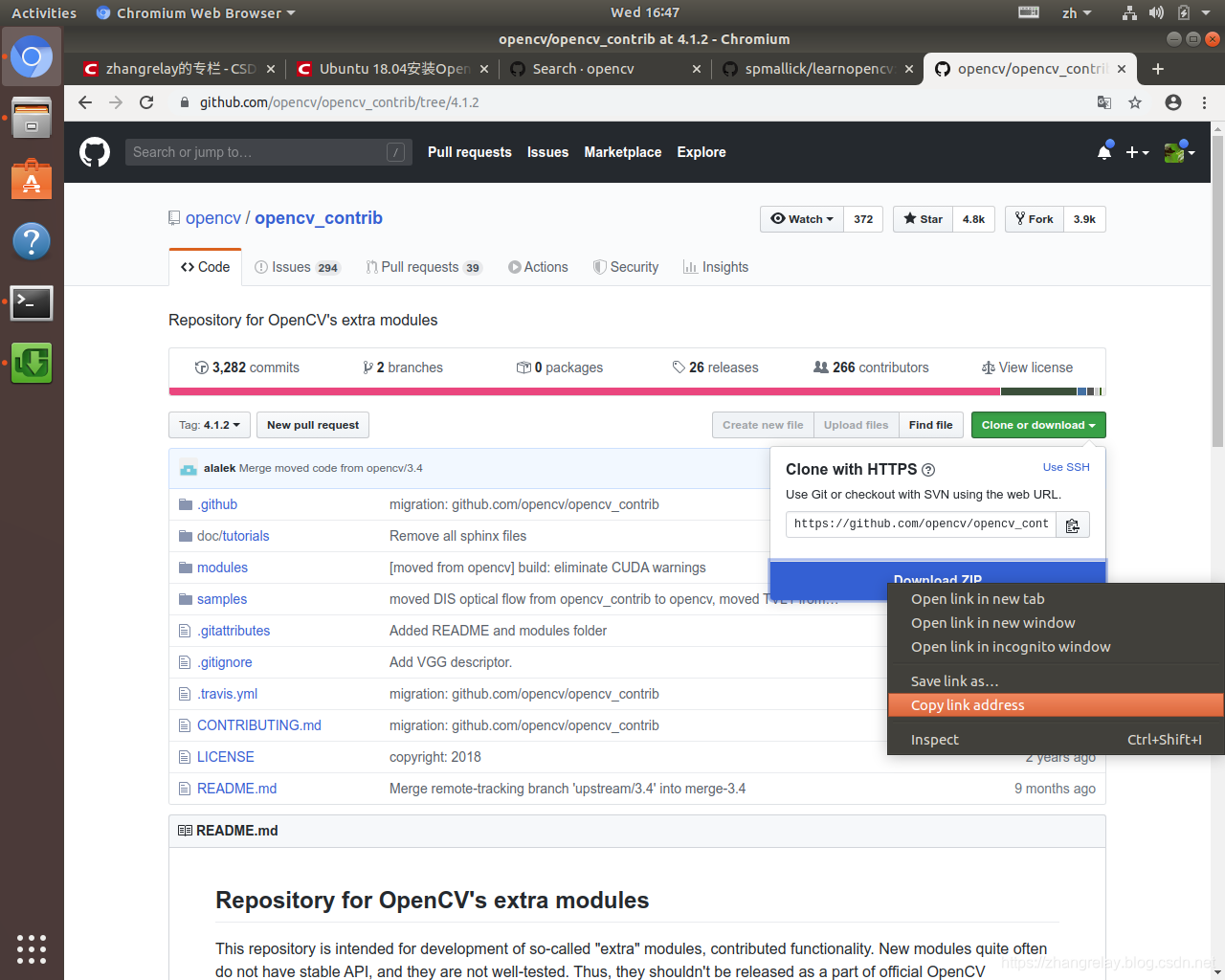Open the translate page icon in the address bar
This screenshot has width=1225, height=980.
pyautogui.click(x=1104, y=102)
